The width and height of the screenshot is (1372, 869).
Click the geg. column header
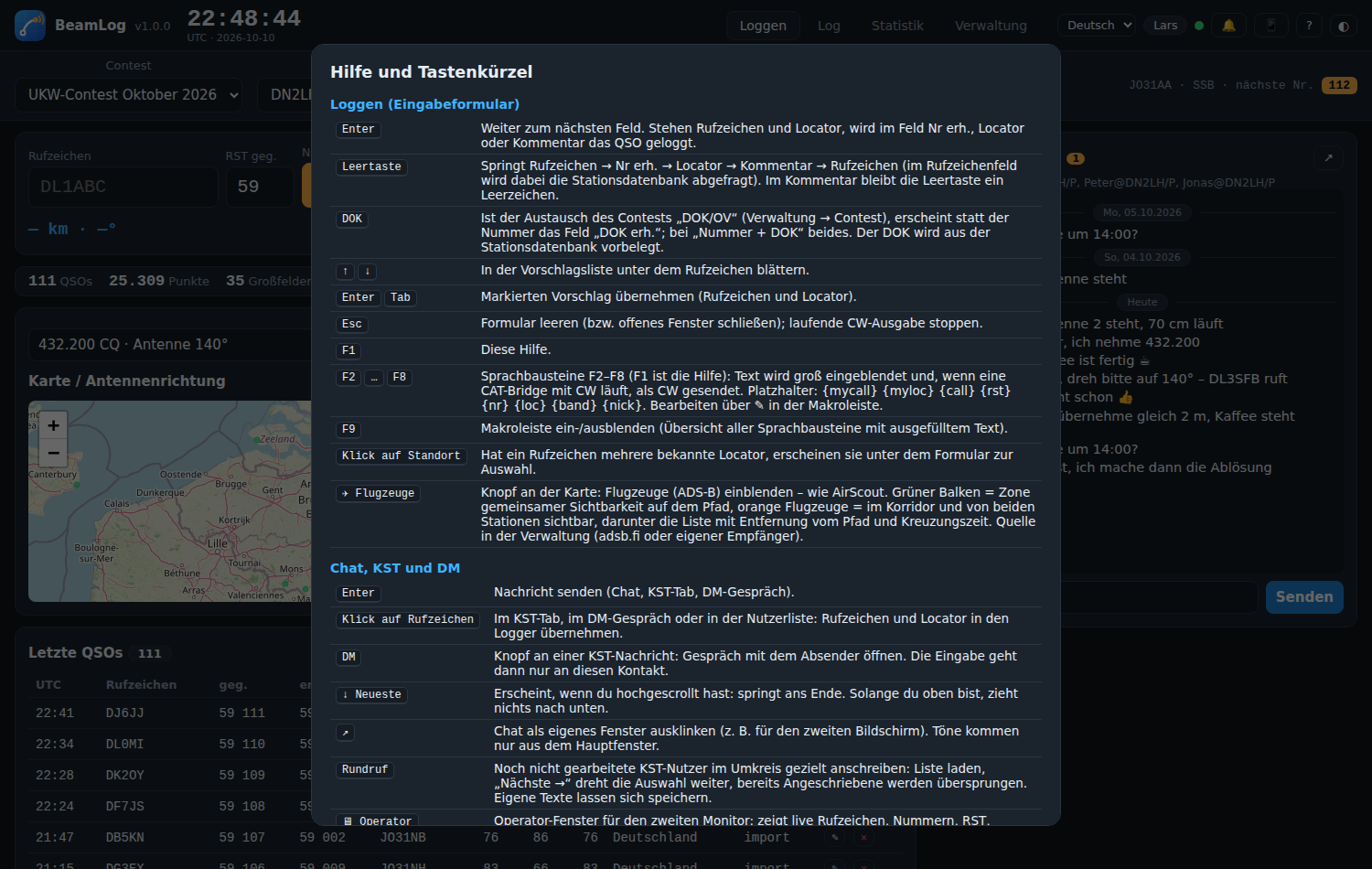pyautogui.click(x=233, y=685)
